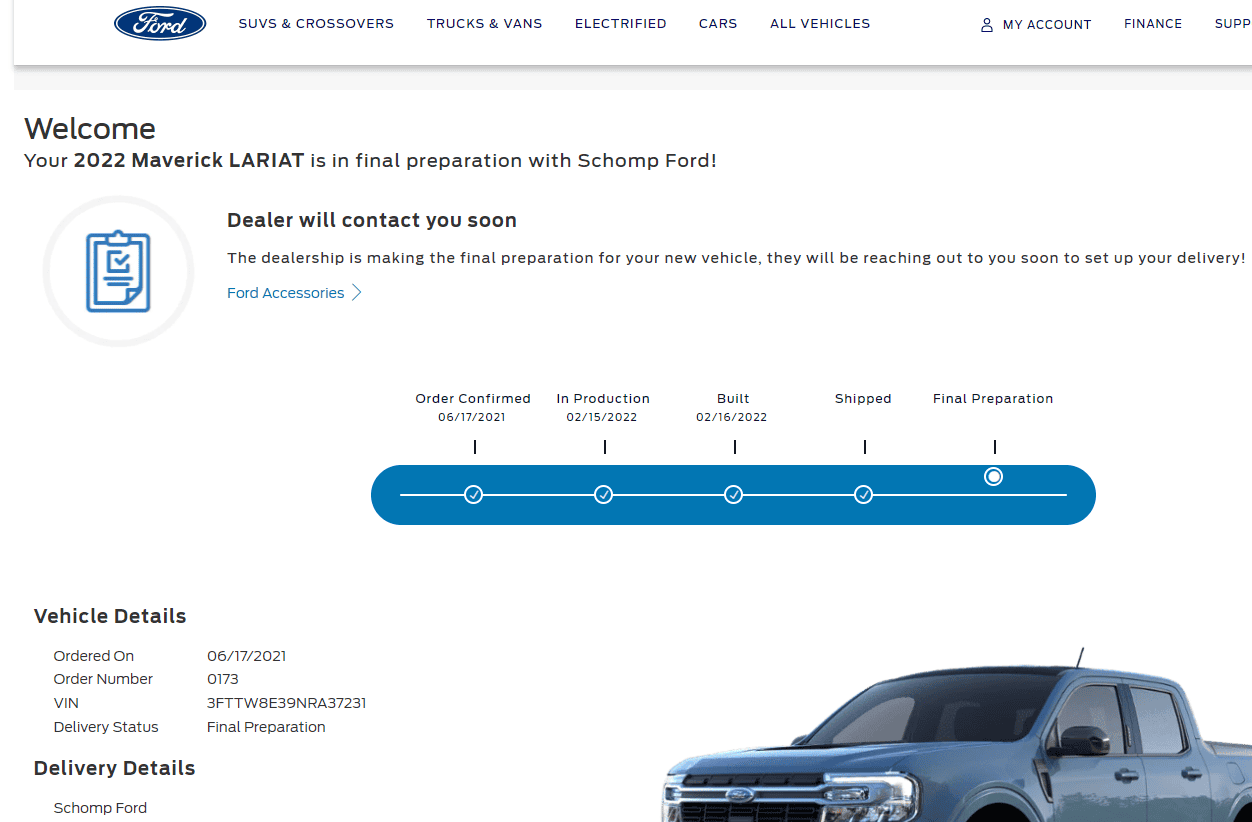Click the My Account person icon
The height and width of the screenshot is (822, 1252).
[987, 25]
